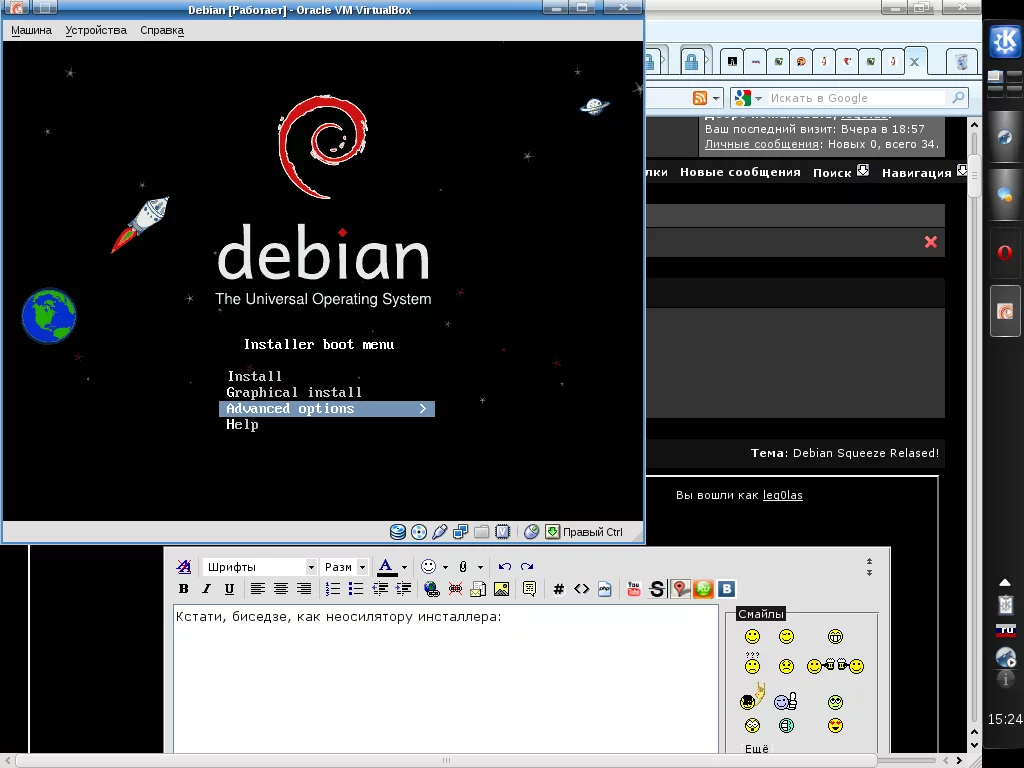Open the Шрифты font dropdown
1024x768 pixels.
pyautogui.click(x=260, y=567)
